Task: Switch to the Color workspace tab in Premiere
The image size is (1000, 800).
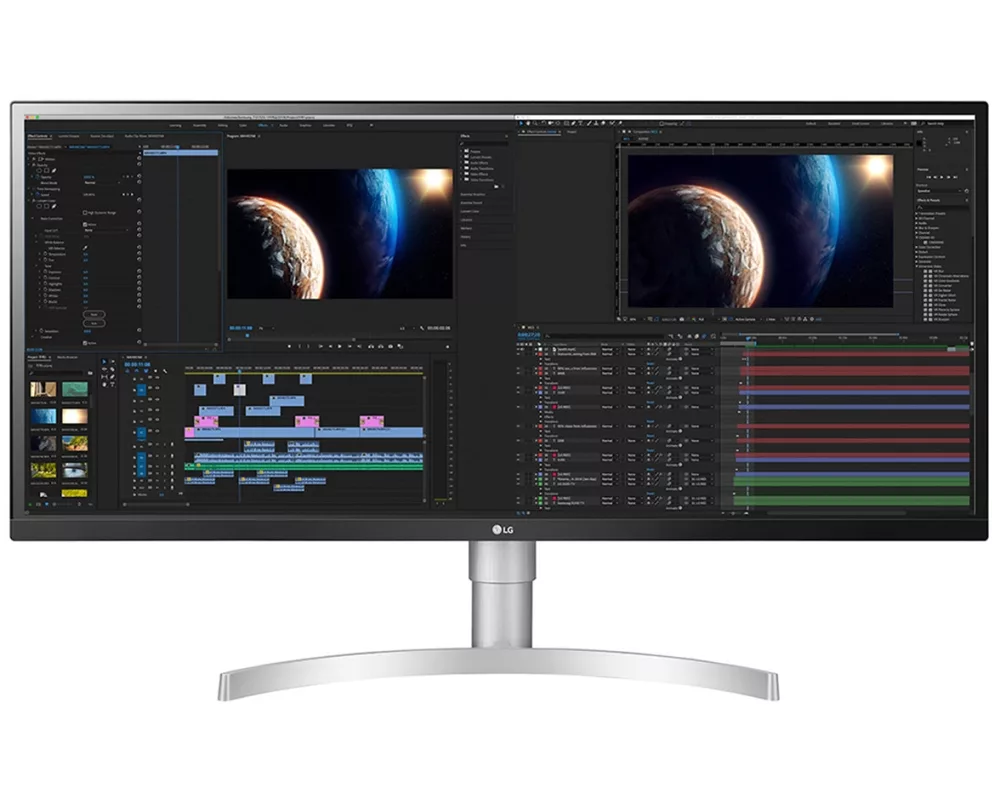Action: 242,123
